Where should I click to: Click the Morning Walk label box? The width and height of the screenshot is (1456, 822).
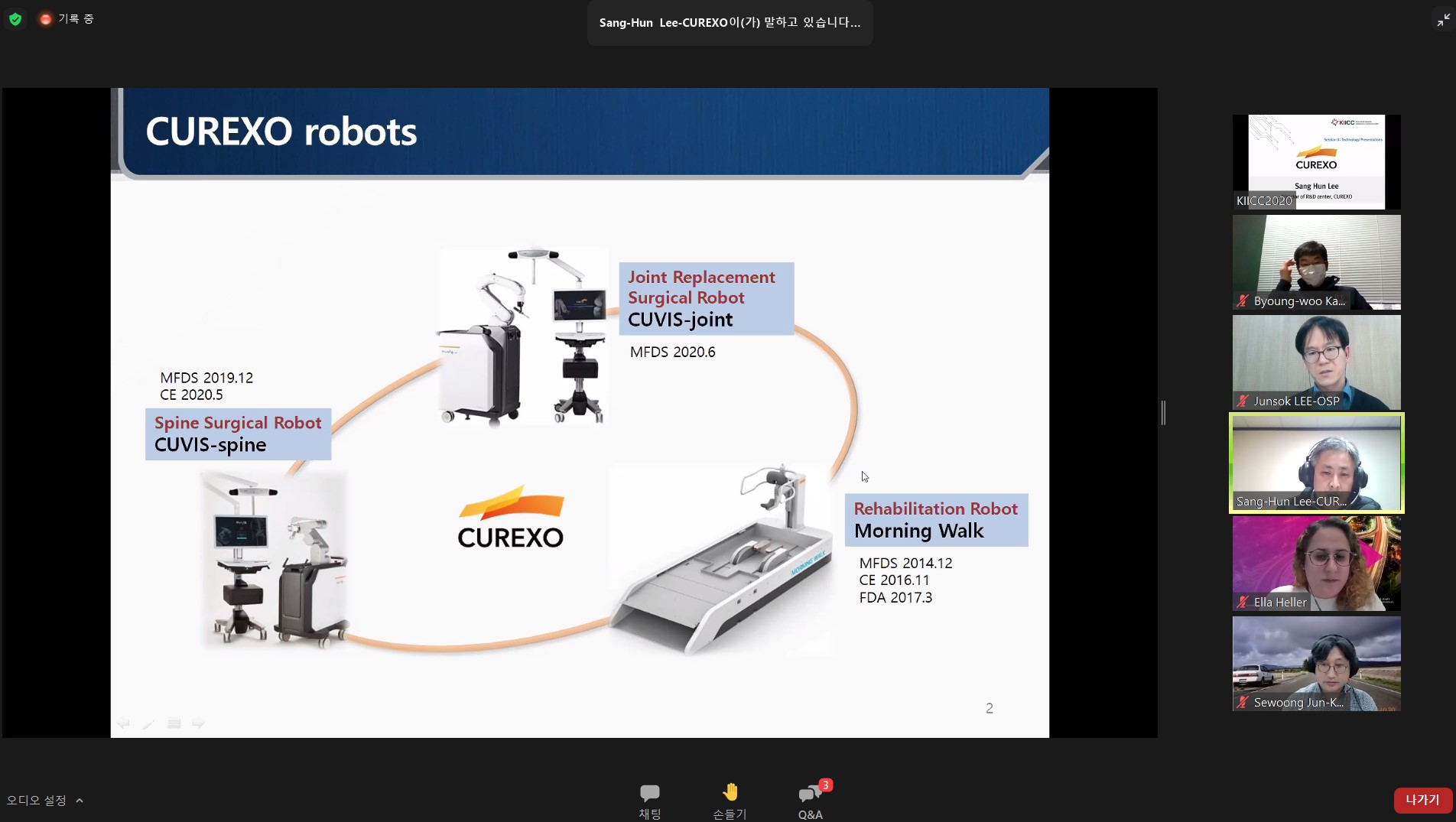pos(936,520)
